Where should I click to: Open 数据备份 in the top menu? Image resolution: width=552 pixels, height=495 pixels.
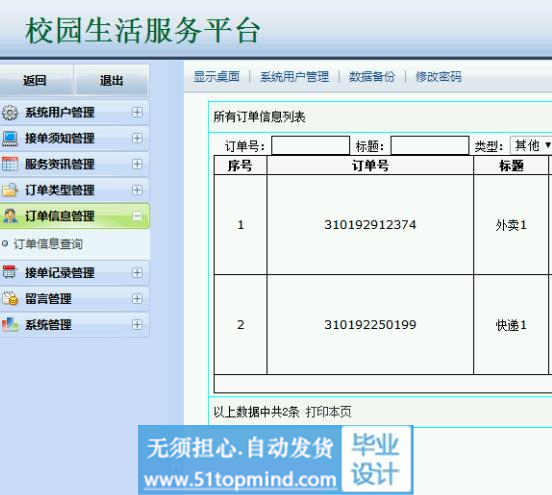[372, 76]
